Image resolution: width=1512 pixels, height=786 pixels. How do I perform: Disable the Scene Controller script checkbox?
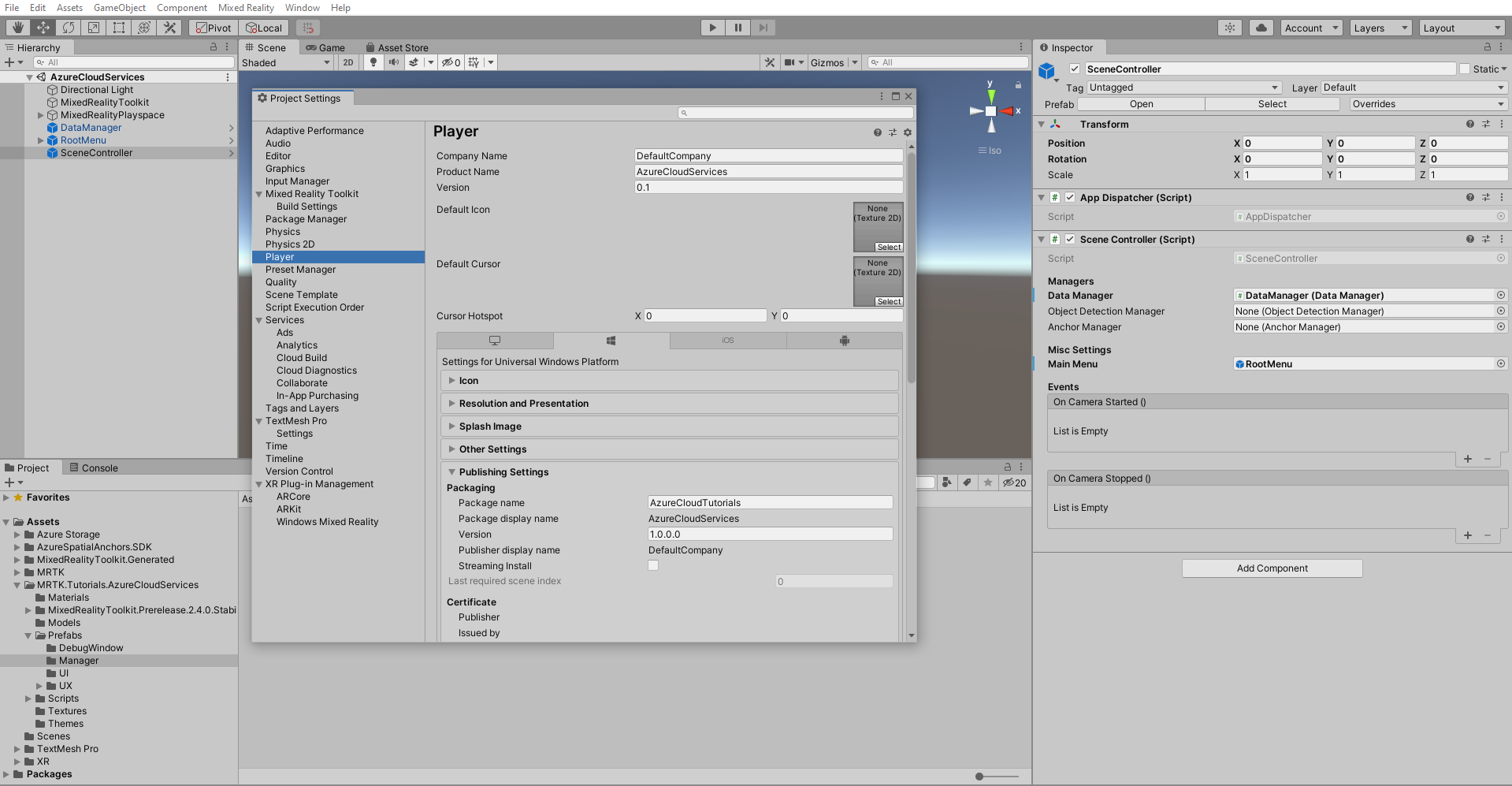point(1070,239)
